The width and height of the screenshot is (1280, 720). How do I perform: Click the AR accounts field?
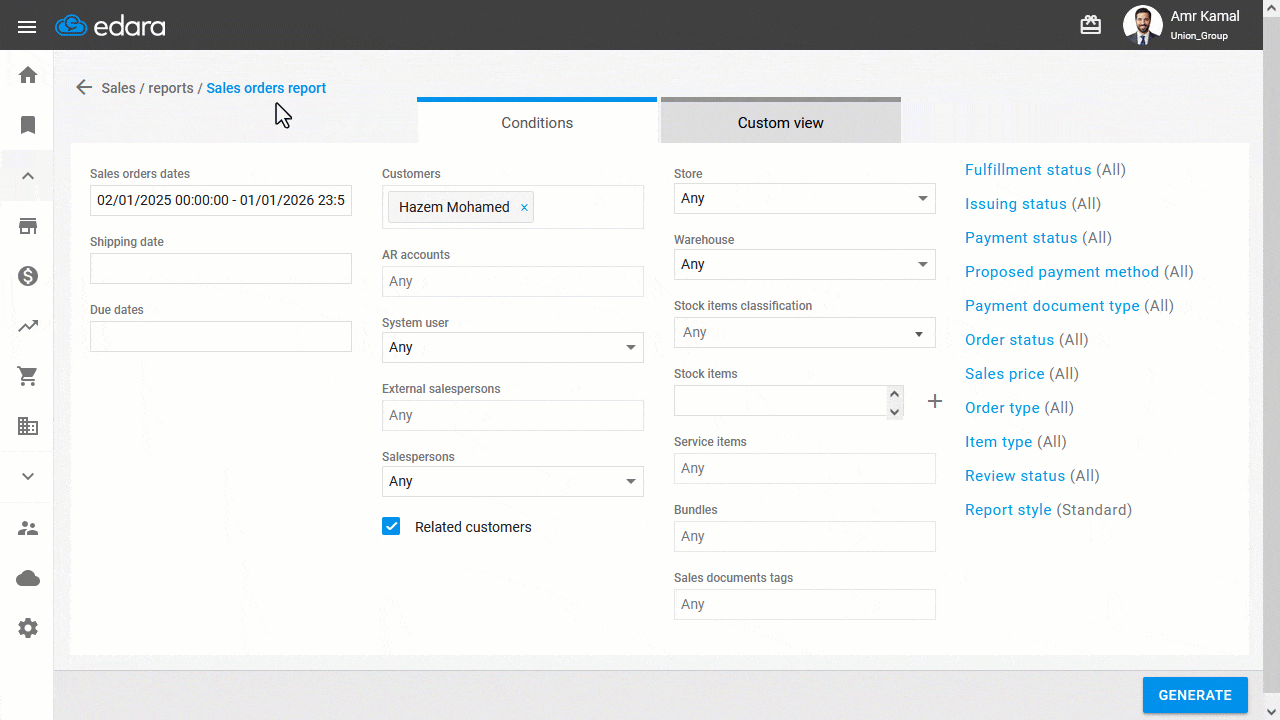(513, 281)
